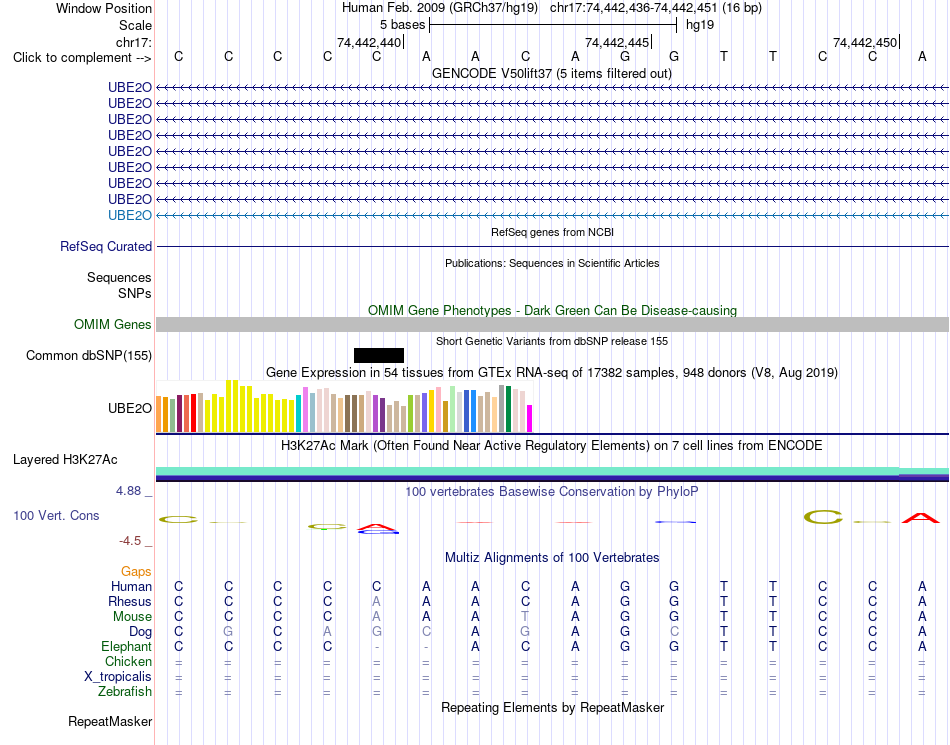
Task: Click the black dbSNP variant block
Action: (379, 356)
